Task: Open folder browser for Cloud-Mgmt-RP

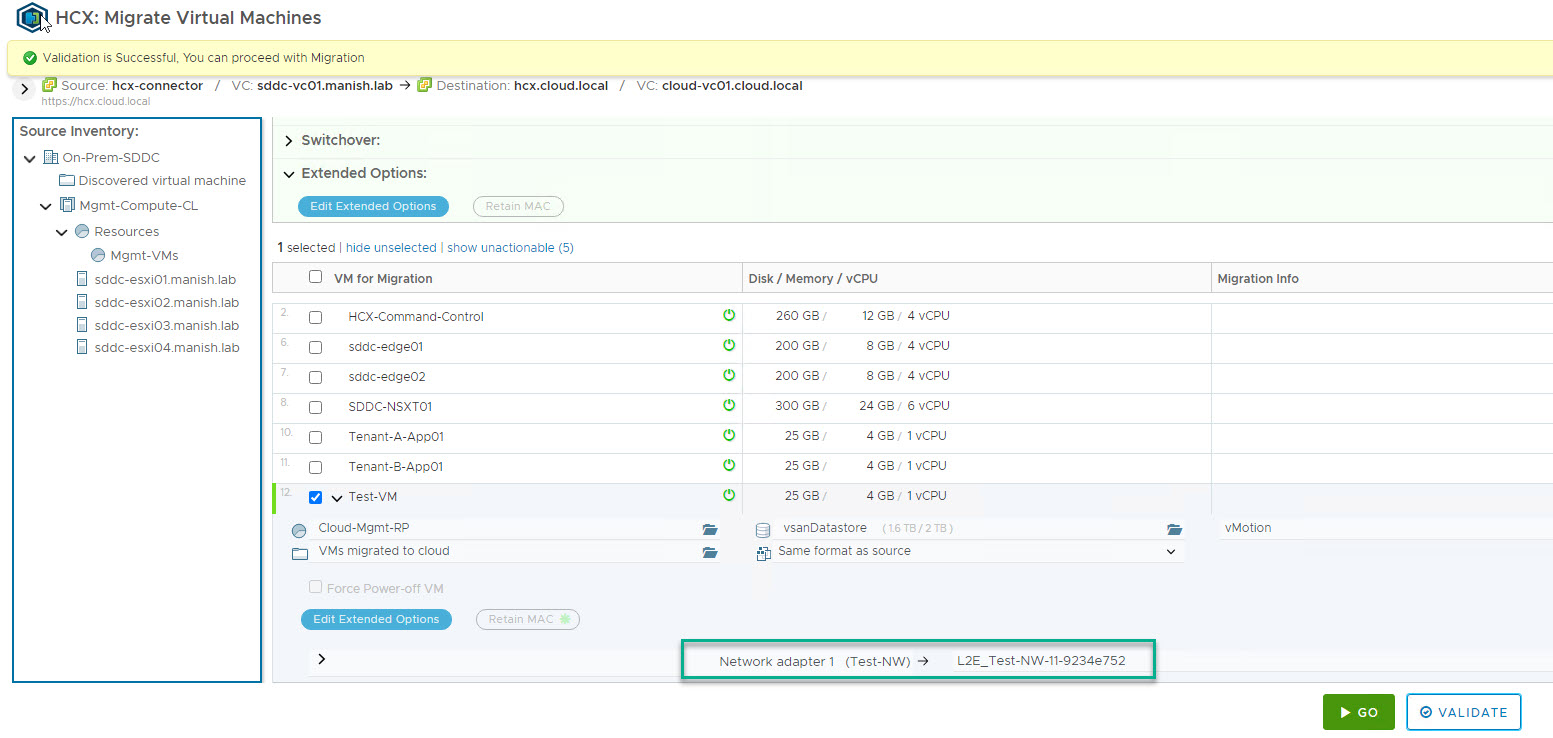Action: [x=710, y=529]
